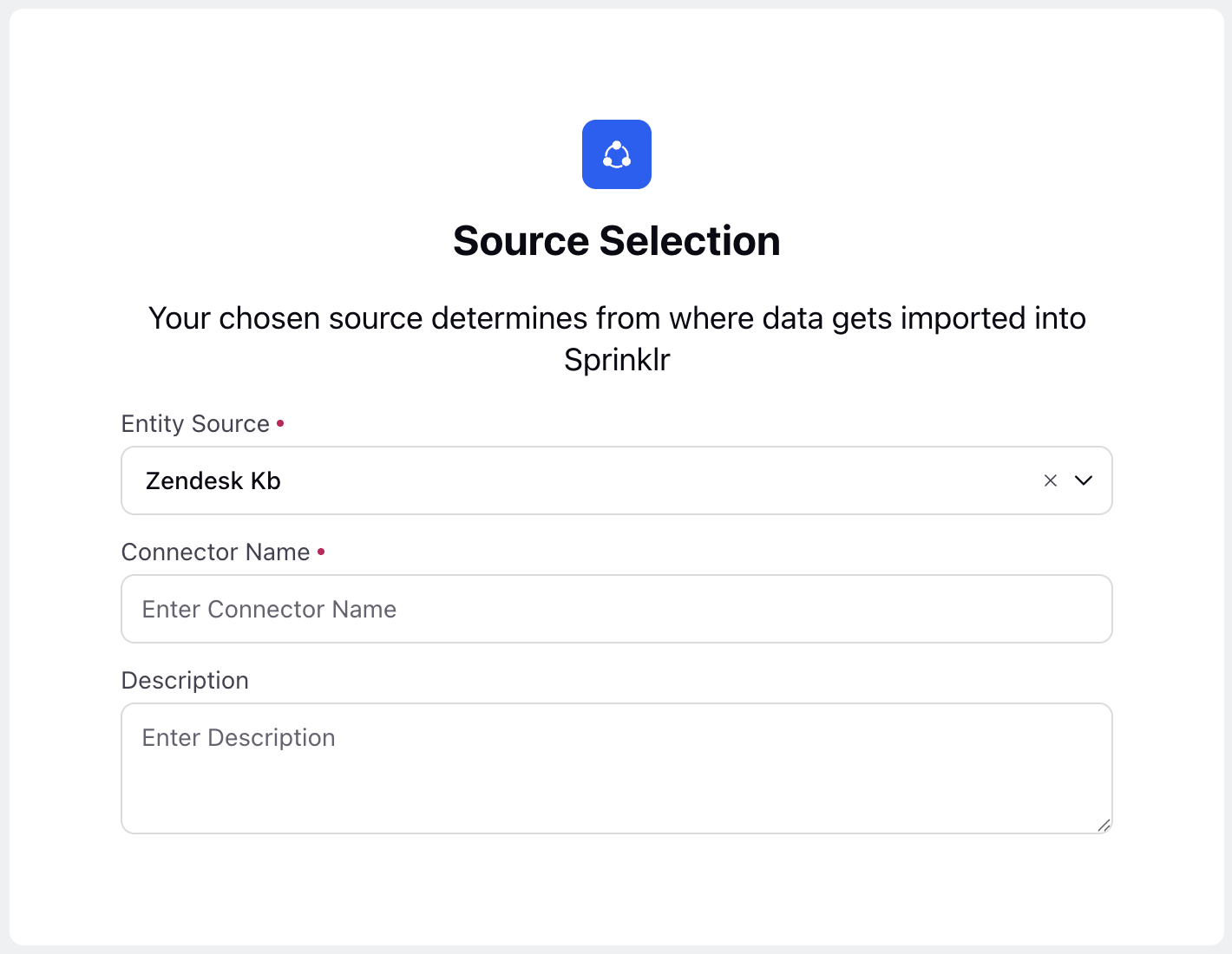Image resolution: width=1232 pixels, height=954 pixels.
Task: Focus the Description text area
Action: pos(617,768)
